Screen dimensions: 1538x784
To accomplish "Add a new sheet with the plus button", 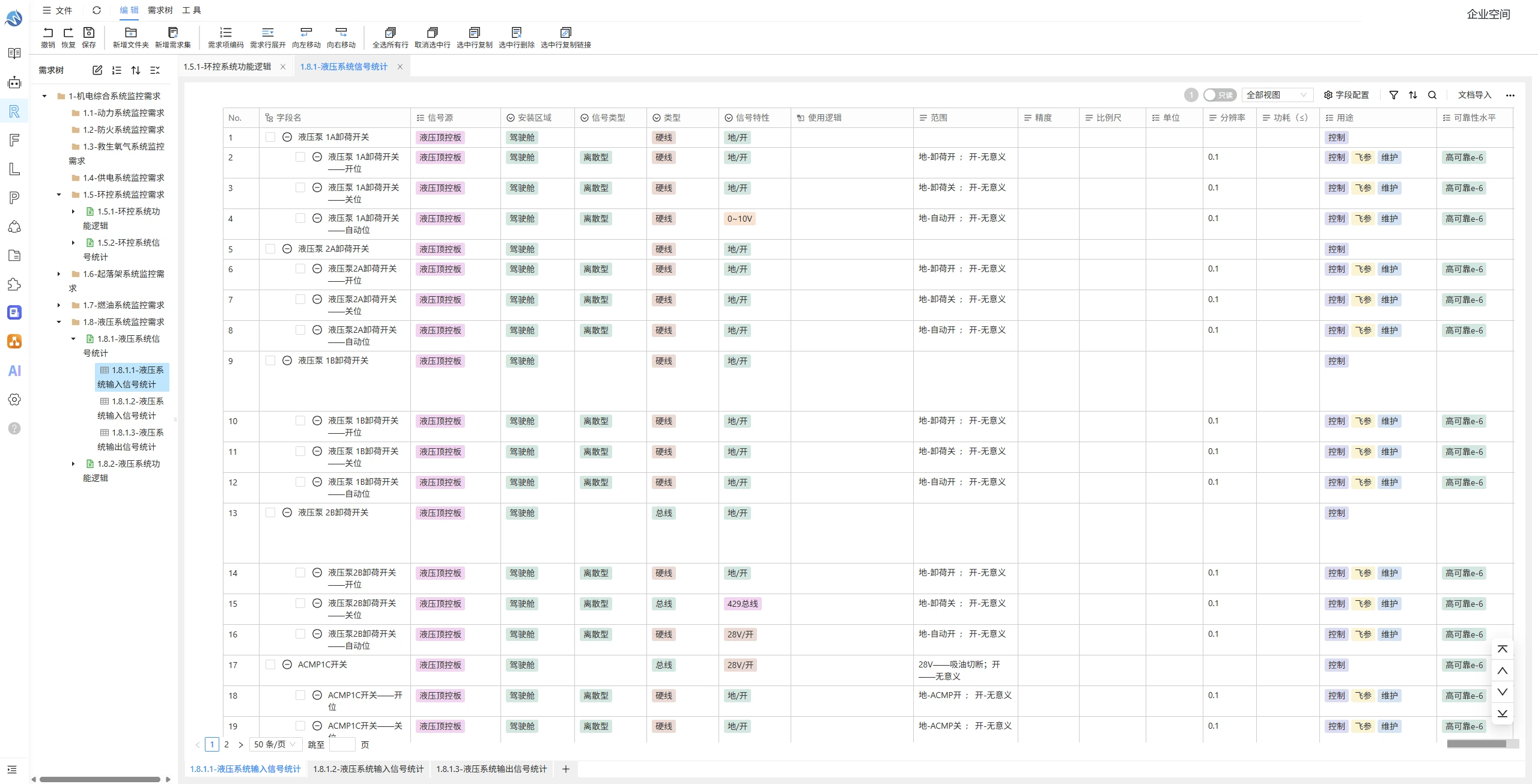I will pos(565,769).
